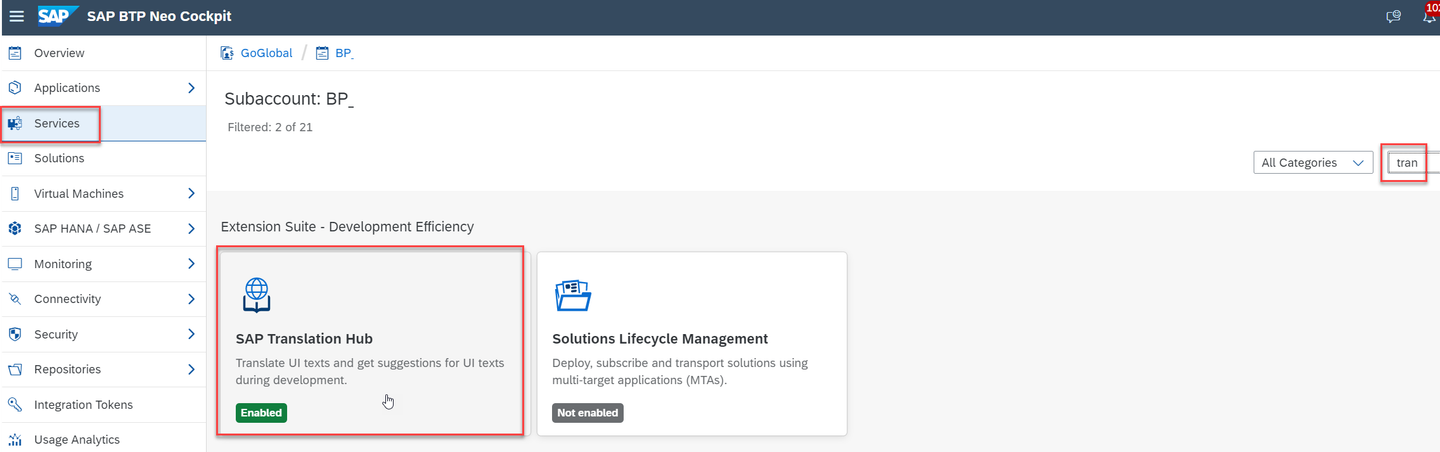Select Services in the sidebar
This screenshot has height=452, width=1440.
(x=57, y=124)
